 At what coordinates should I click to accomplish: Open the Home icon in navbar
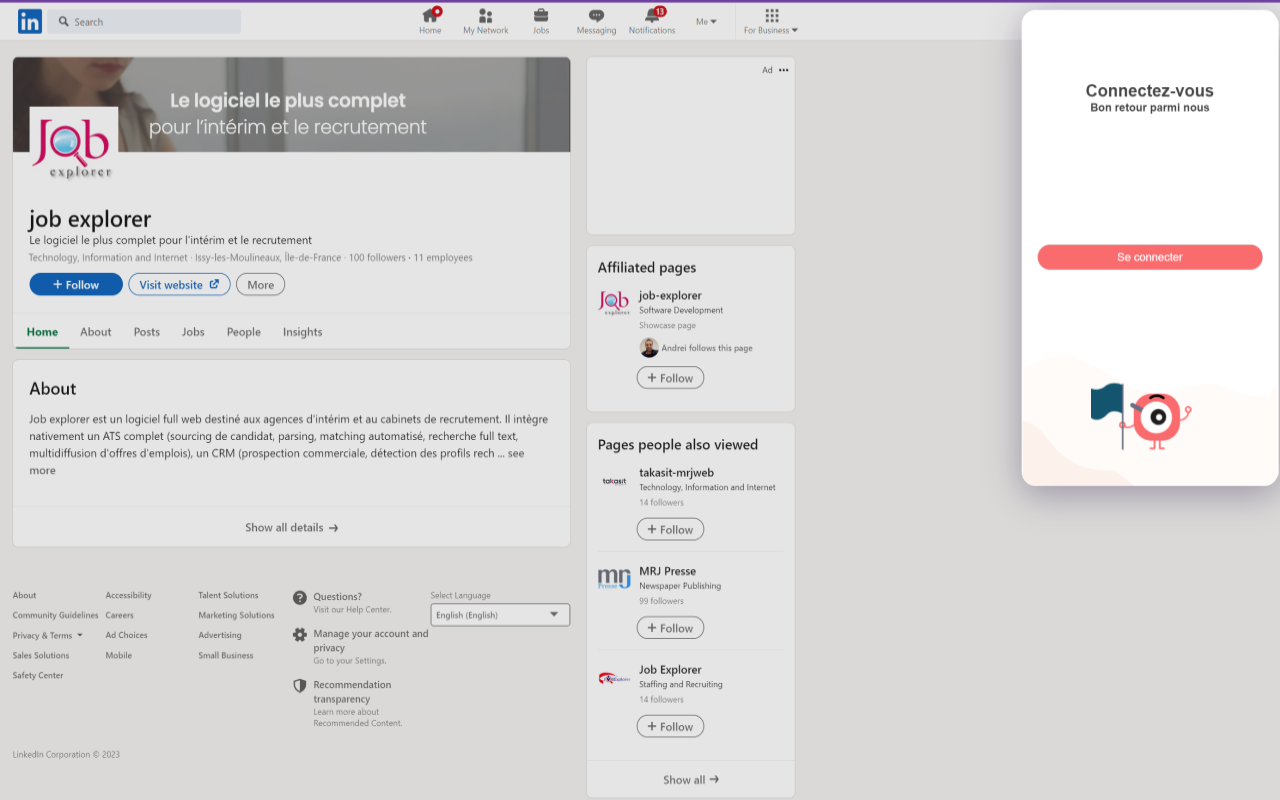(x=430, y=16)
